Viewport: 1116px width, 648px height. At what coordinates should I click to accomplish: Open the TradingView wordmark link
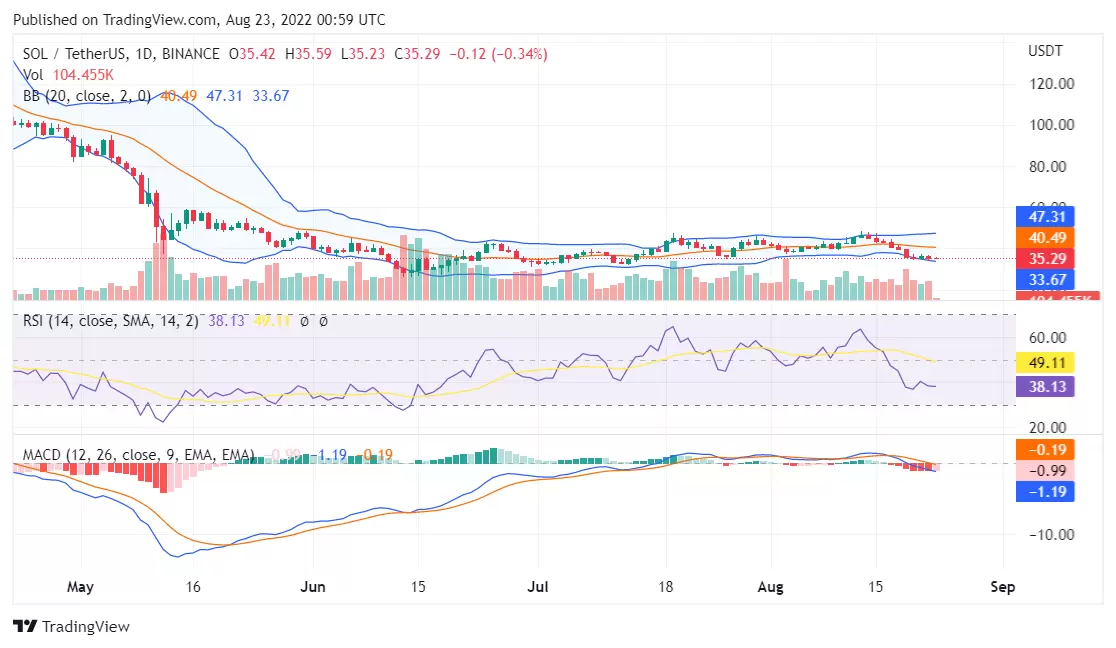pyautogui.click(x=85, y=627)
